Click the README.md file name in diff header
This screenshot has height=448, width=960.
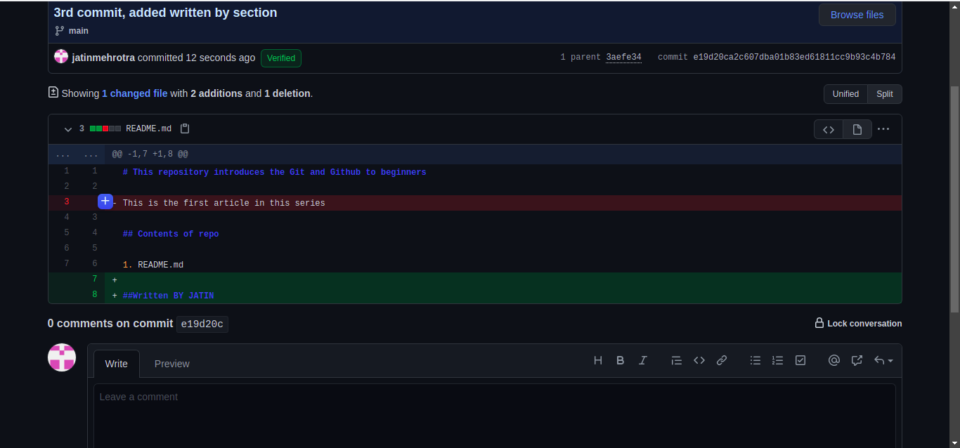149,129
